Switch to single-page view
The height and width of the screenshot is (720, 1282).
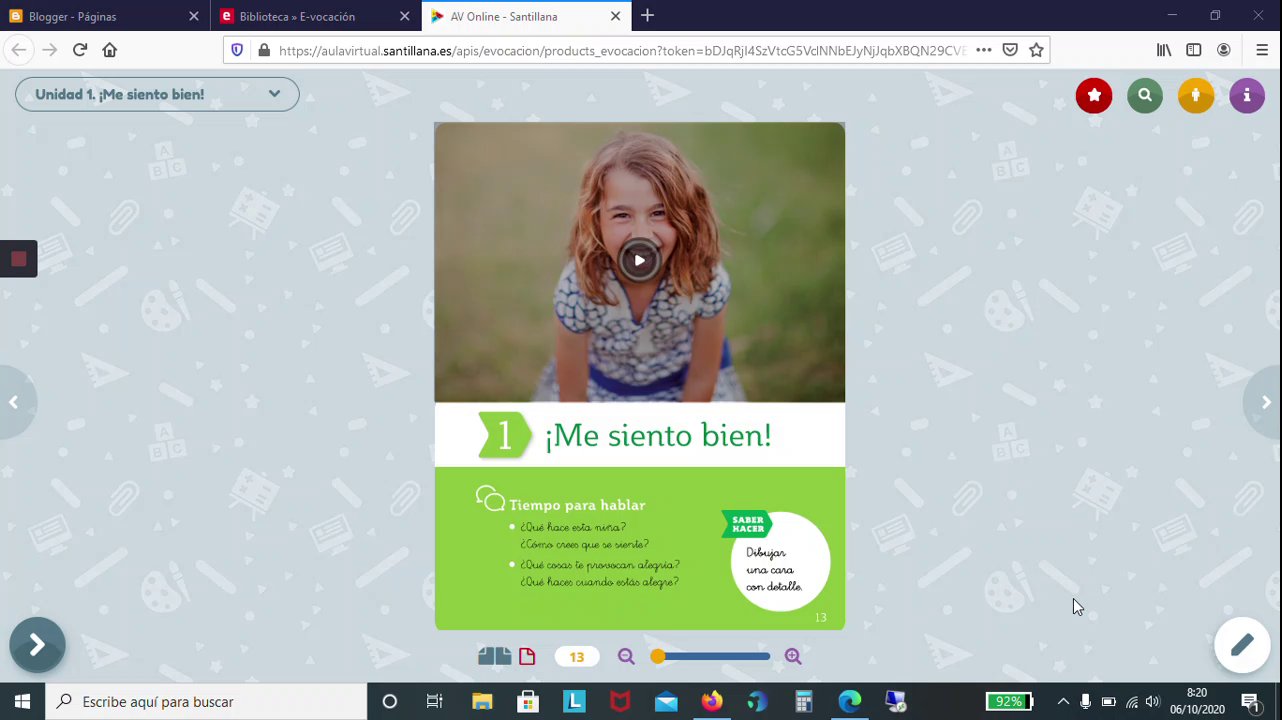point(527,657)
